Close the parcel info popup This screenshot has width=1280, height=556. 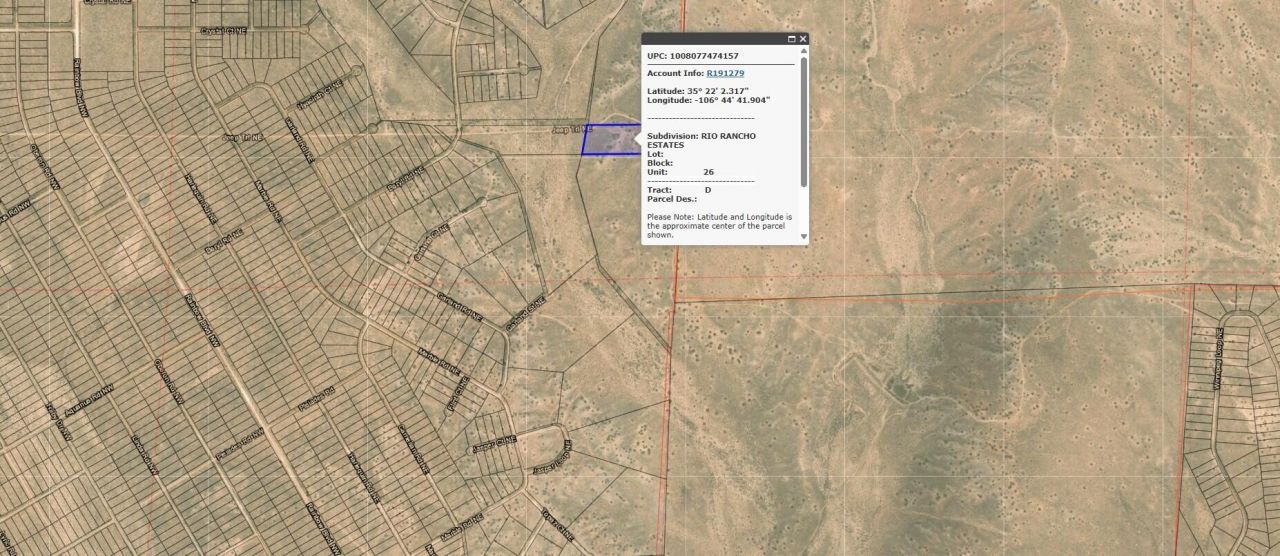pos(803,39)
